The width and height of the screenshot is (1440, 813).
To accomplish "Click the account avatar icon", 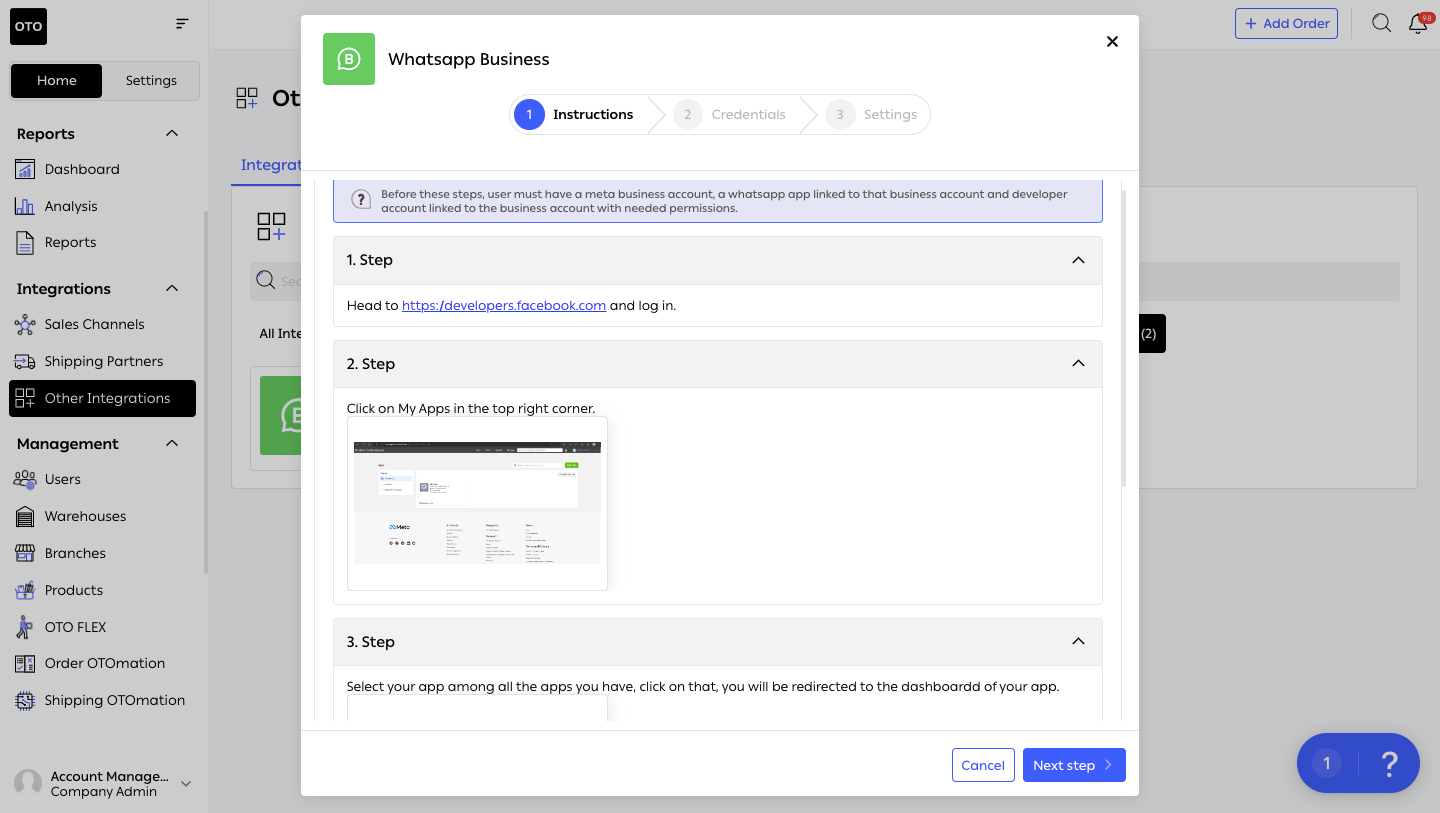I will tap(28, 783).
